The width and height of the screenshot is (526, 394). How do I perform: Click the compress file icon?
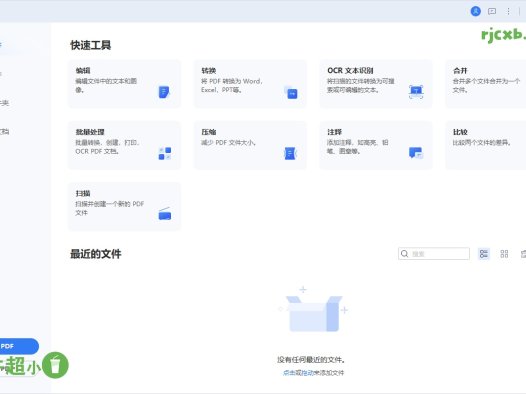tap(291, 153)
